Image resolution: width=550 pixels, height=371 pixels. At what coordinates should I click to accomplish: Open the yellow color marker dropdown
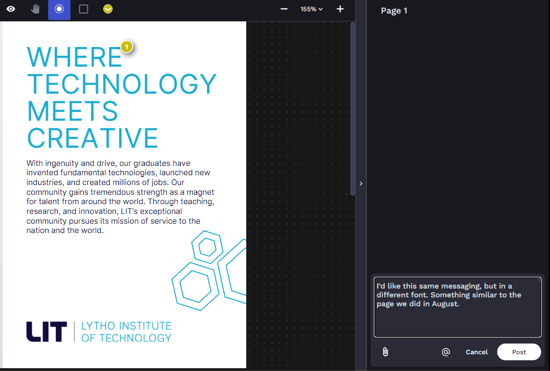coord(108,9)
